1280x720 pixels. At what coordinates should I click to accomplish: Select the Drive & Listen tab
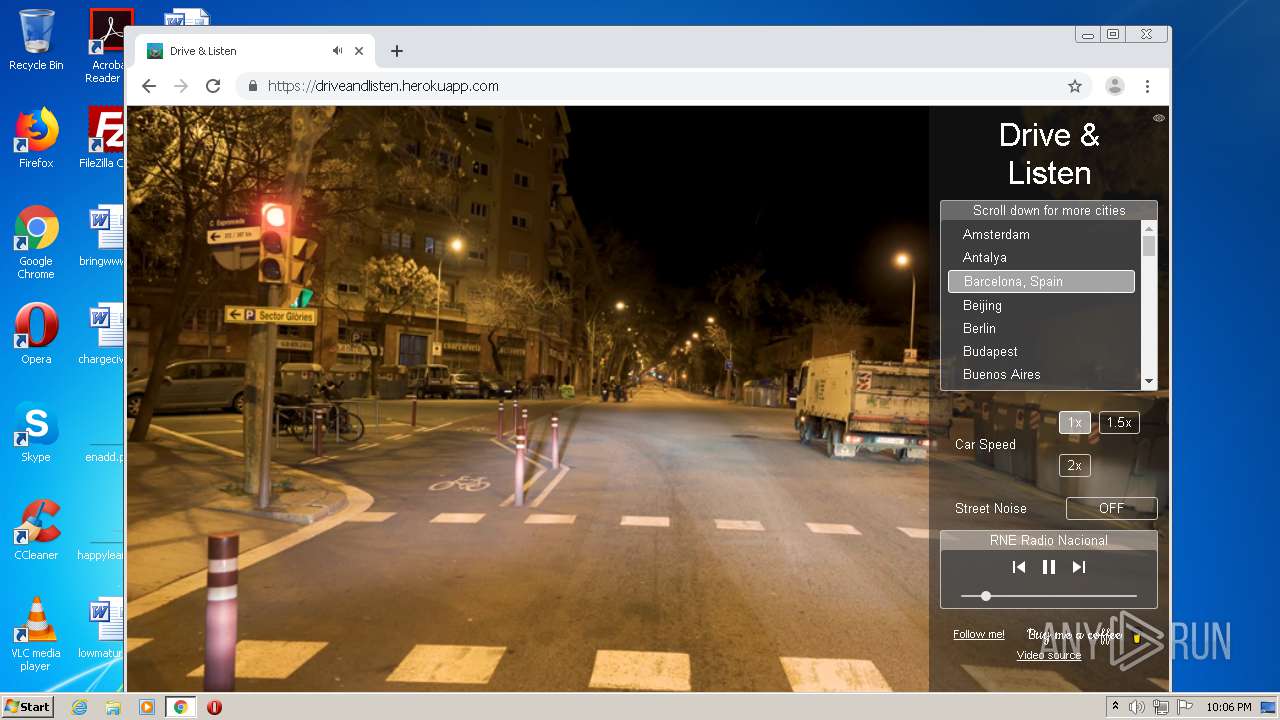[255, 51]
